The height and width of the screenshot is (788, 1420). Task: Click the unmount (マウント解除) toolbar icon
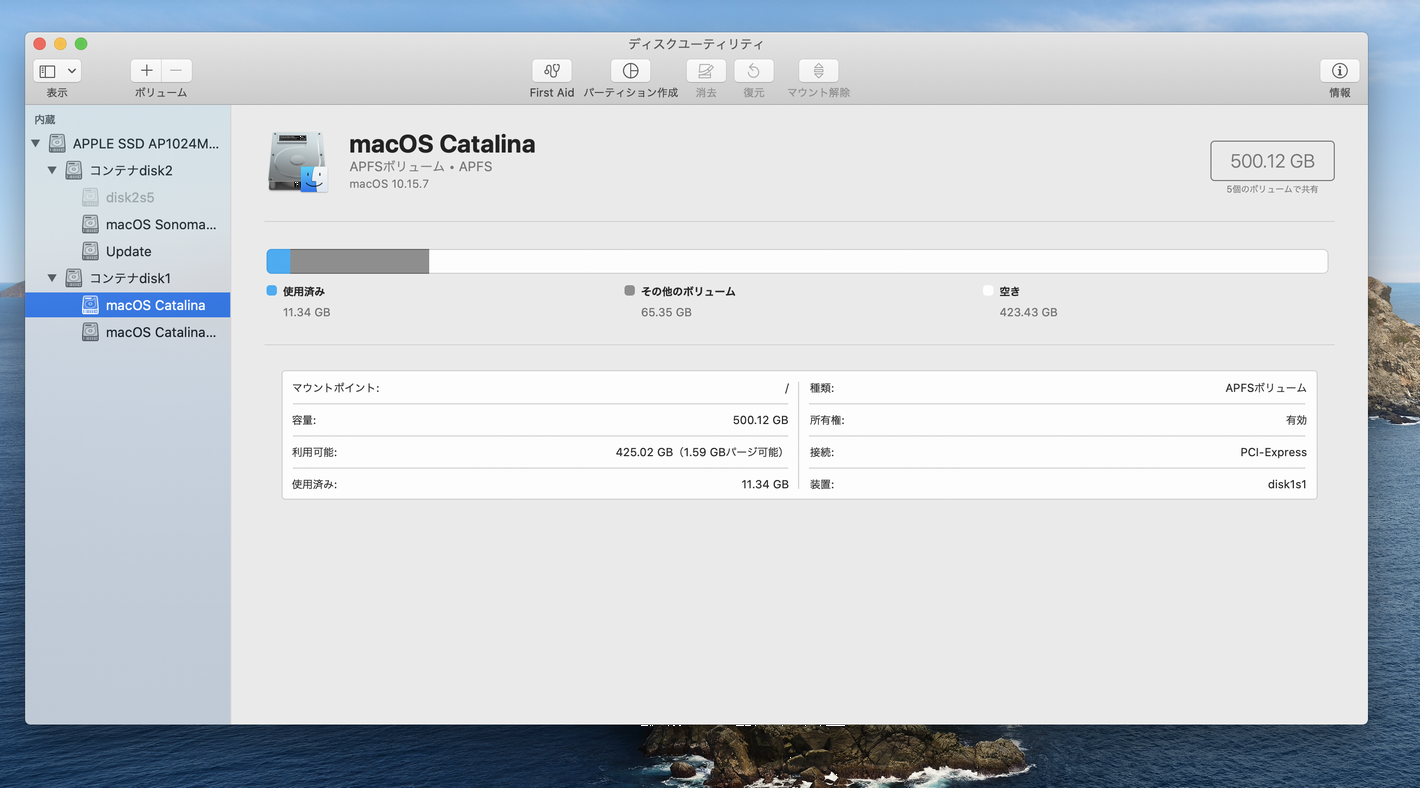[x=818, y=71]
